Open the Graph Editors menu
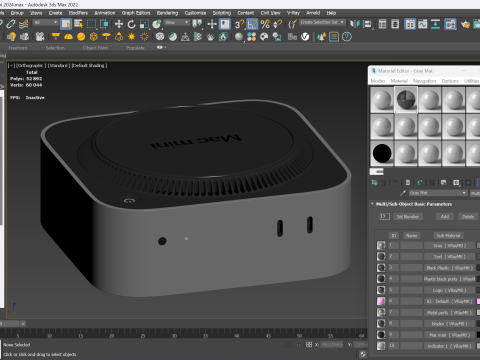This screenshot has height=360, width=480. 136,13
